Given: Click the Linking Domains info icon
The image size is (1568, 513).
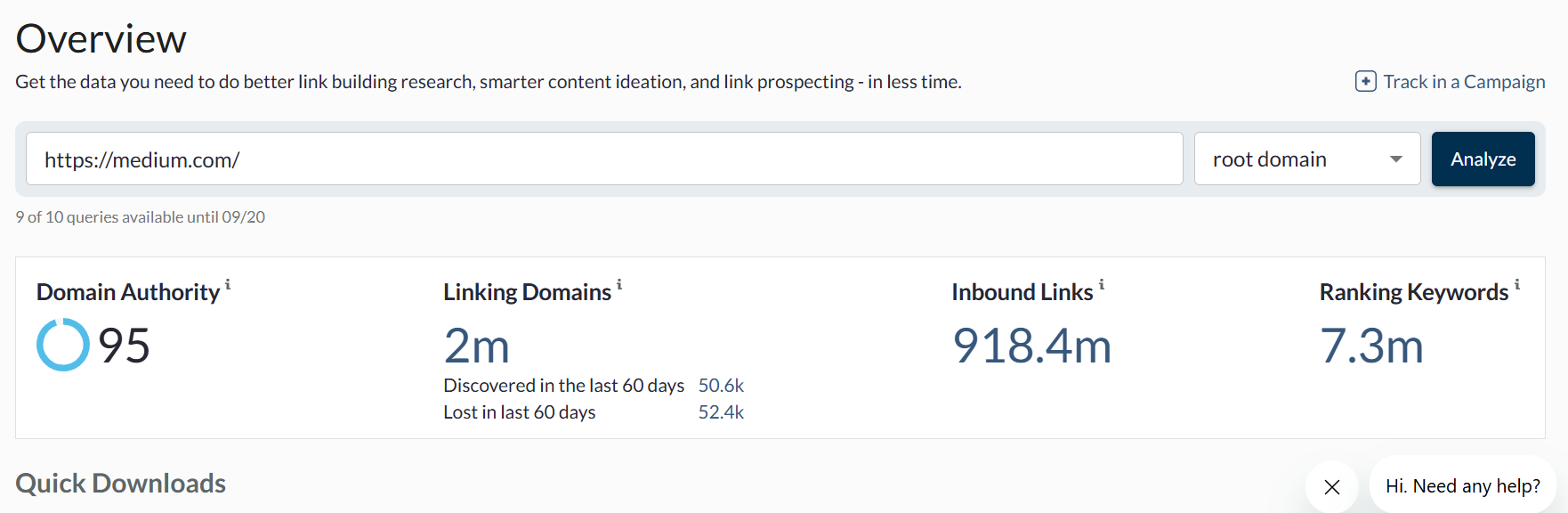Looking at the screenshot, I should [619, 285].
